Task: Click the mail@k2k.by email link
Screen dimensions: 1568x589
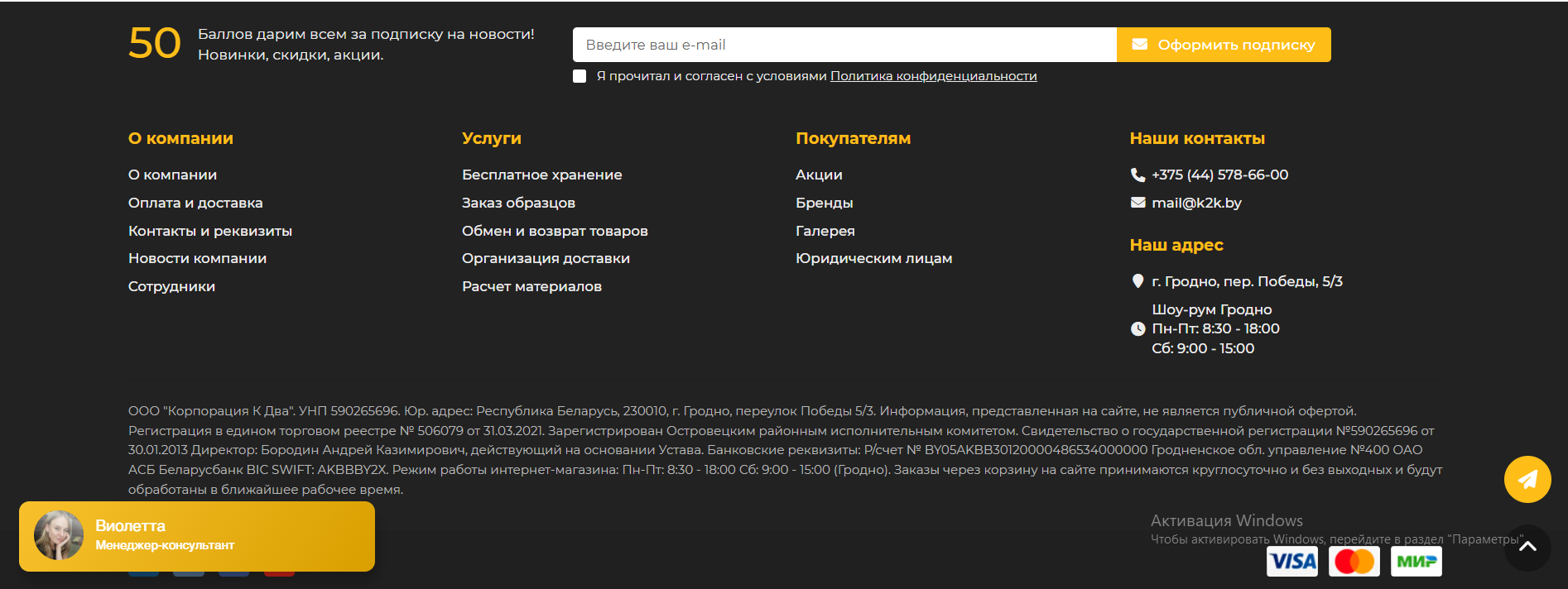Action: click(1196, 203)
